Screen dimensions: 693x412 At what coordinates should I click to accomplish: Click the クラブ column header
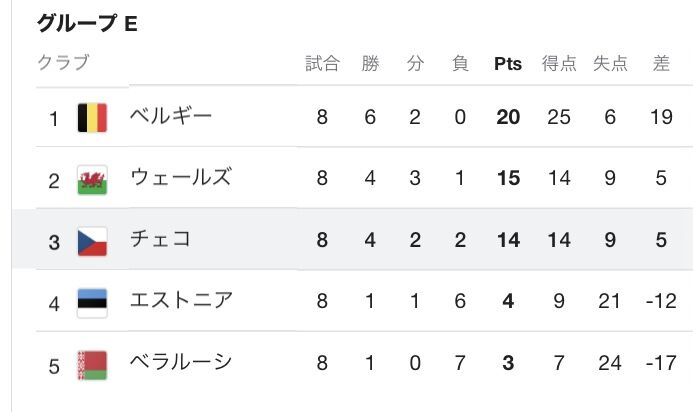tap(64, 63)
